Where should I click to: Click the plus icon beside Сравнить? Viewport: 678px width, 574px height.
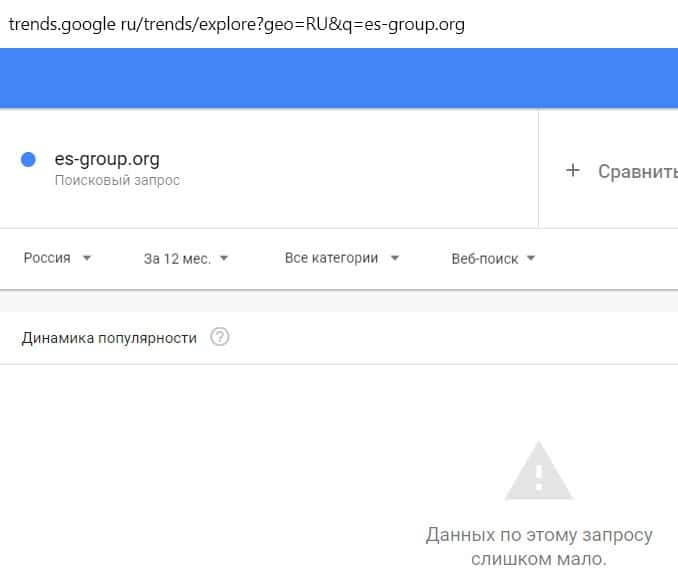pos(573,170)
